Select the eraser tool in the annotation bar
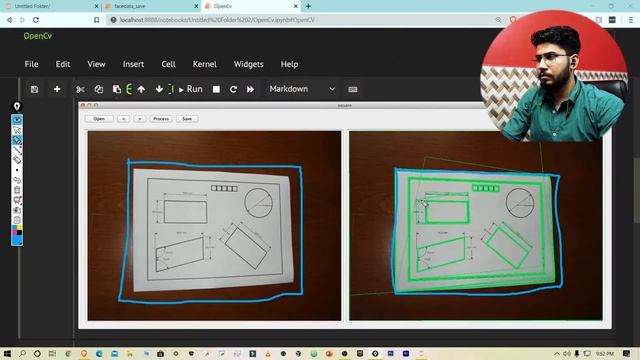 17,160
